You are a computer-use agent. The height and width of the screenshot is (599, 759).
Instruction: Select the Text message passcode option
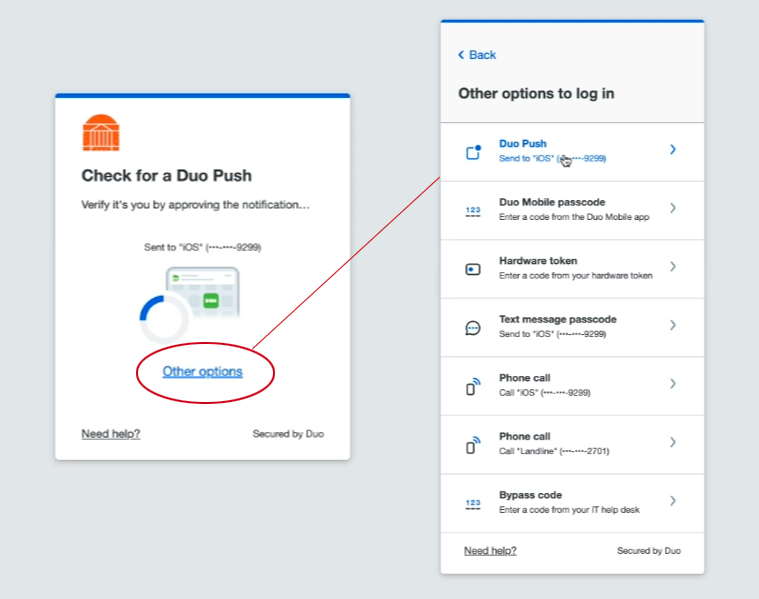tap(557, 320)
